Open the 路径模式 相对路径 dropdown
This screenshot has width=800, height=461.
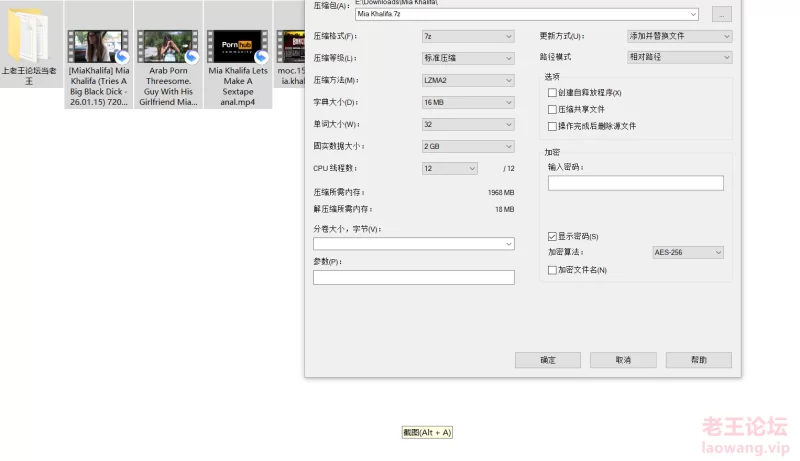coord(680,57)
